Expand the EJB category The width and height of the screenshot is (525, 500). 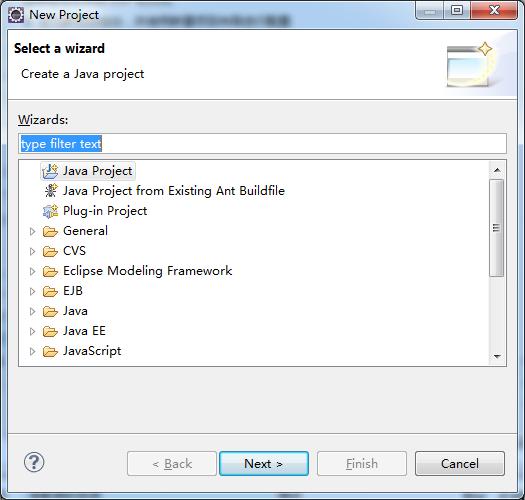[32, 292]
